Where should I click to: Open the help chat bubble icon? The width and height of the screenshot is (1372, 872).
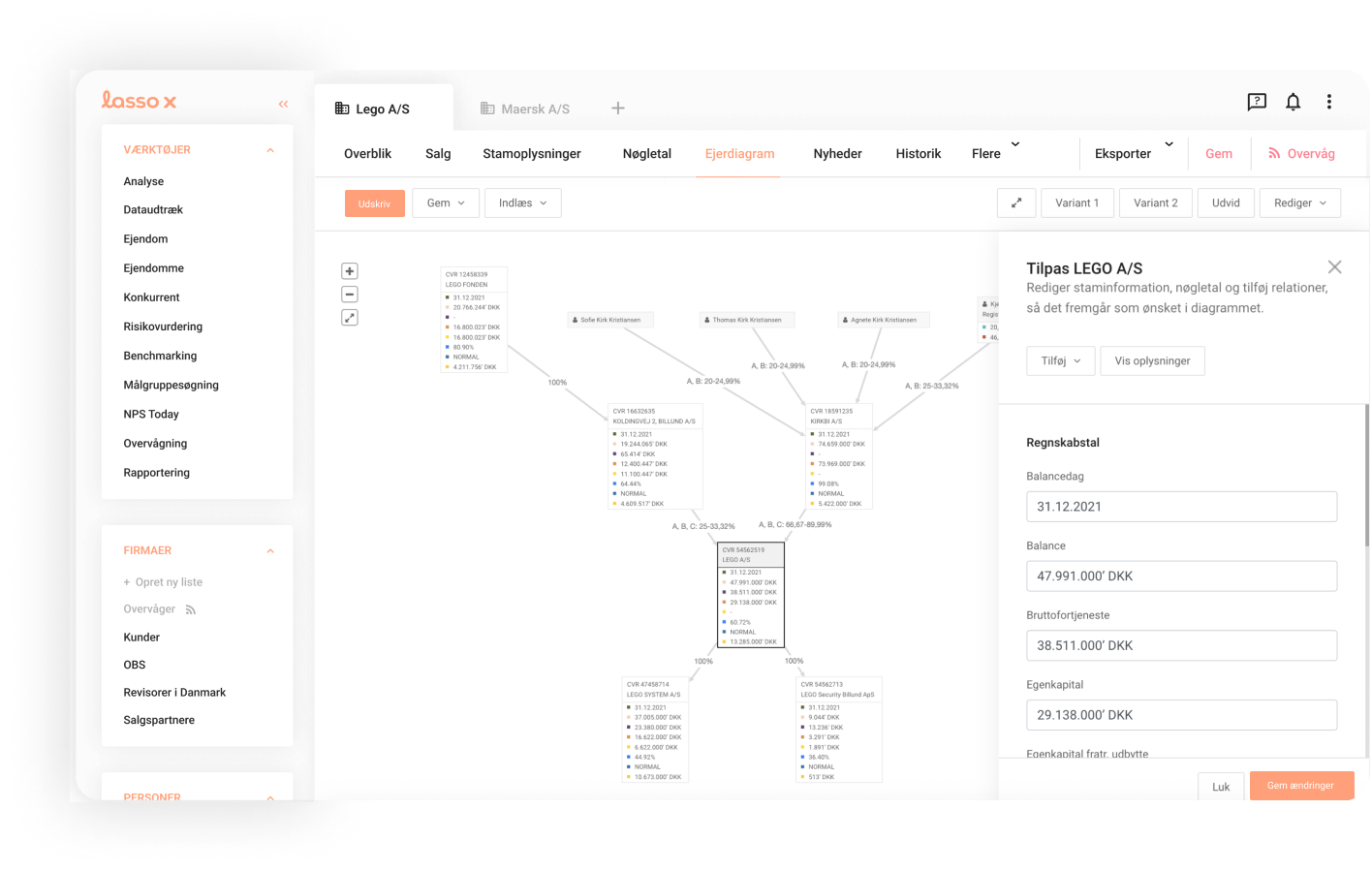(1257, 102)
